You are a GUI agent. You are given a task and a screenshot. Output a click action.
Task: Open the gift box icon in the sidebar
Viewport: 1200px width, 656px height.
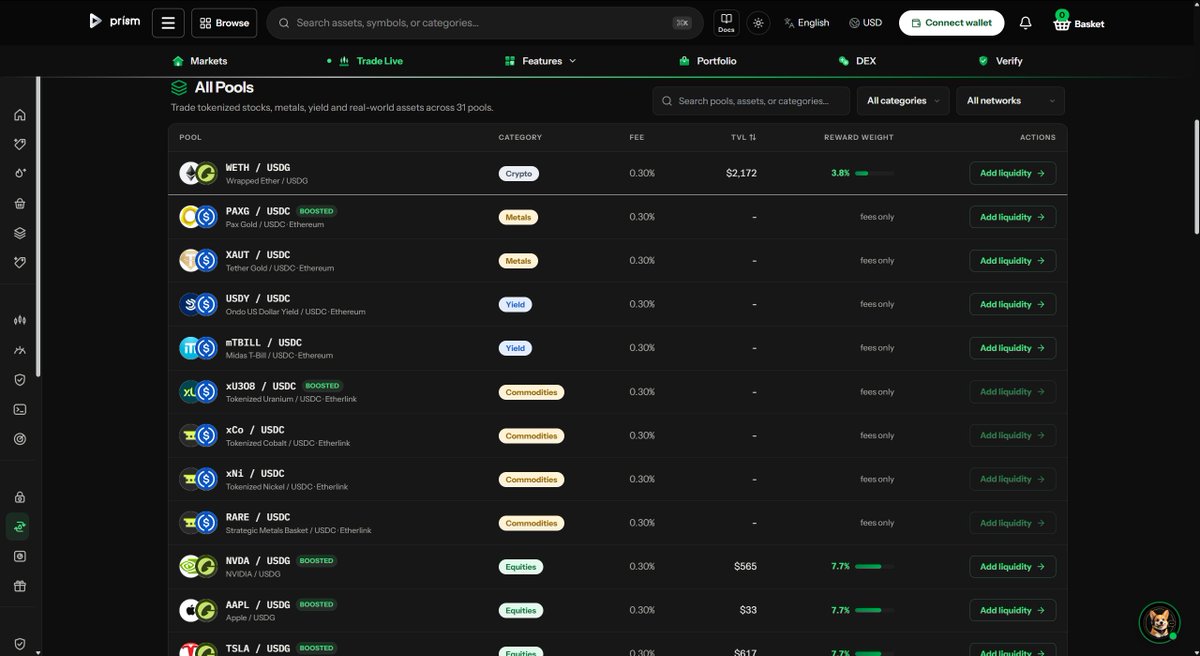[x=19, y=586]
